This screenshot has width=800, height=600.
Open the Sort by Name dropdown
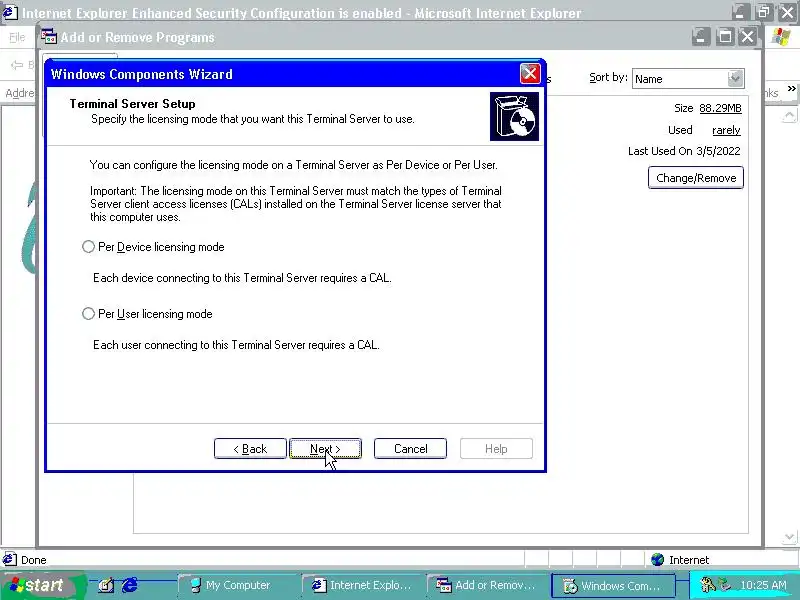coord(735,79)
